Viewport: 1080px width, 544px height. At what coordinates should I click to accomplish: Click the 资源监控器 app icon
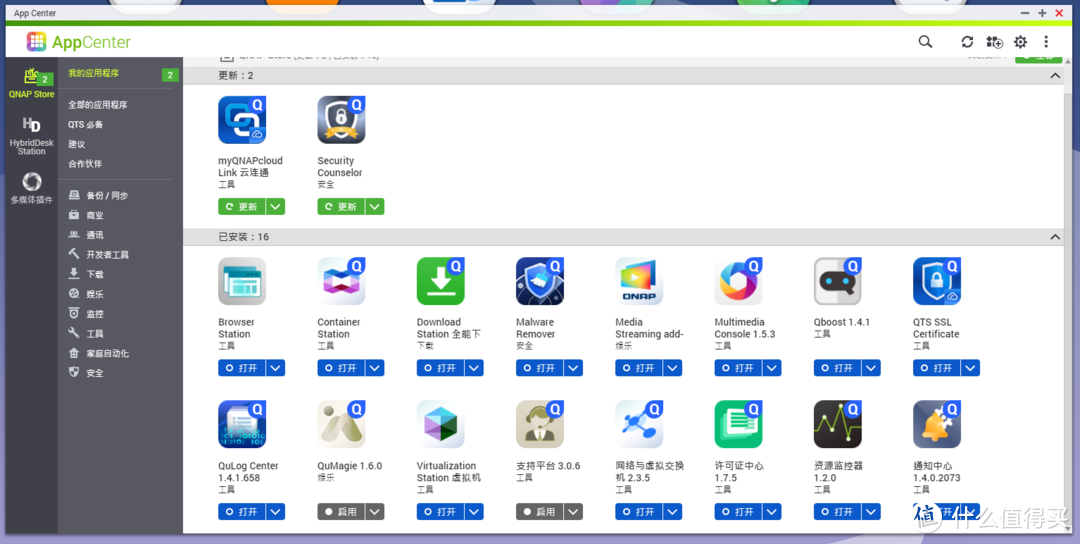pos(837,424)
